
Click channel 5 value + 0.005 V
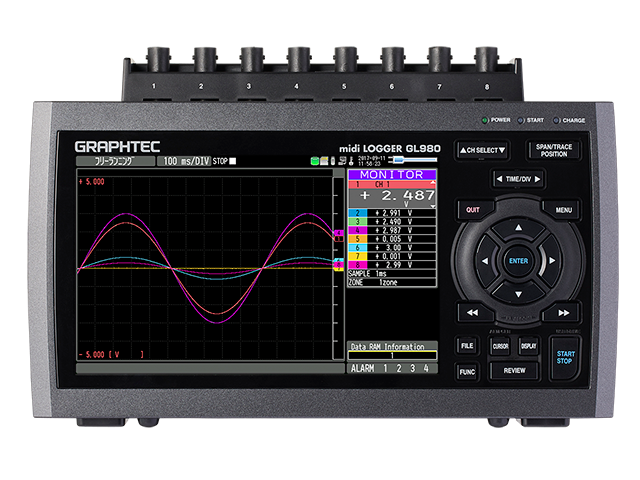tap(393, 239)
